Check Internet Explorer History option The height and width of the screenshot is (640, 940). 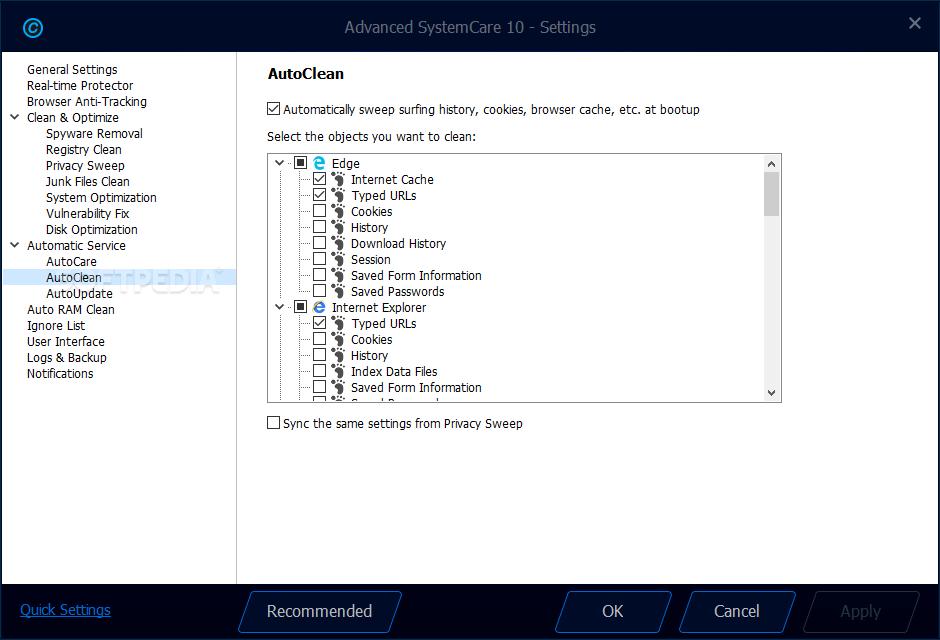point(320,355)
